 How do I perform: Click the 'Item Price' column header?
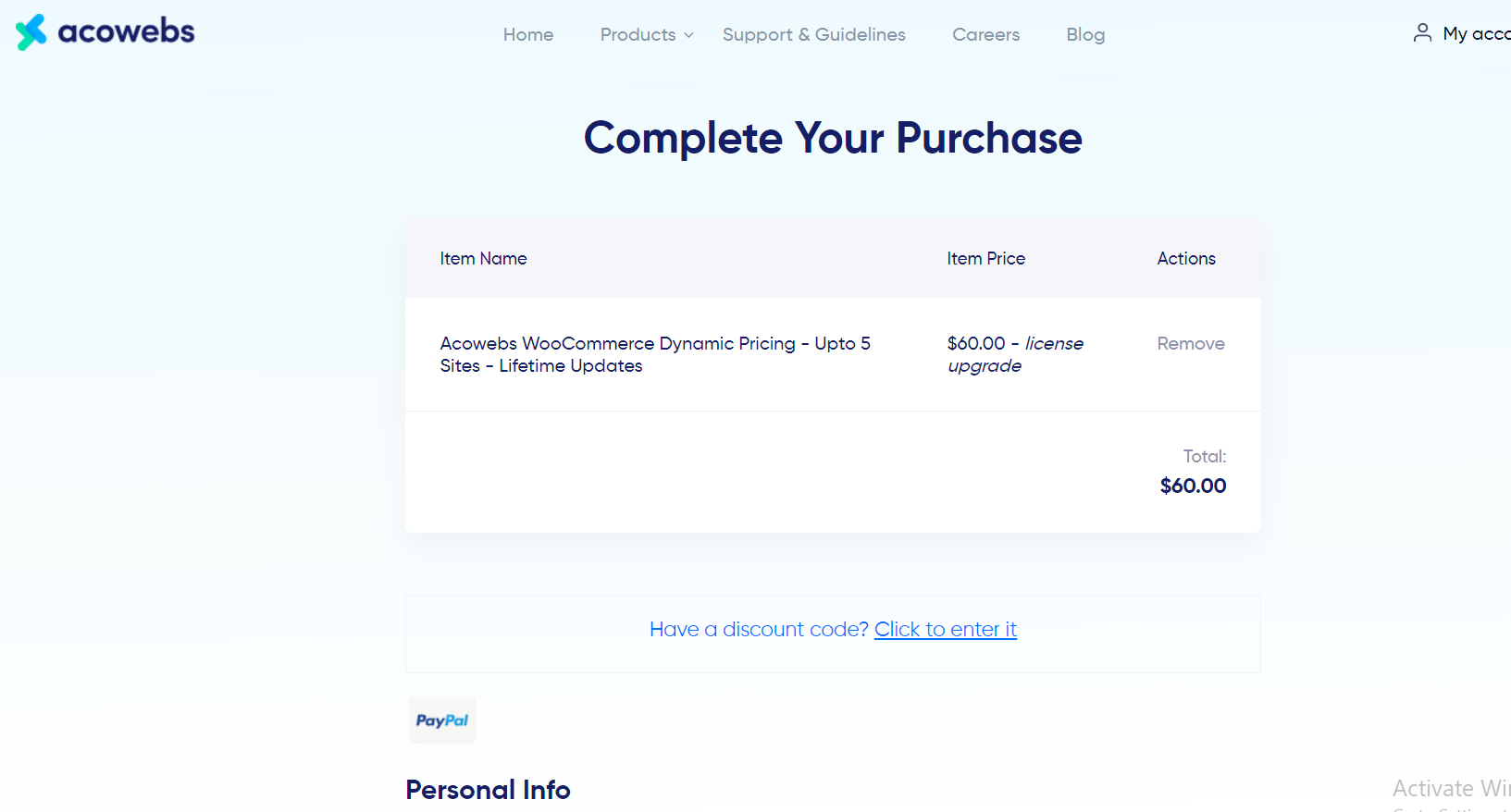click(985, 259)
